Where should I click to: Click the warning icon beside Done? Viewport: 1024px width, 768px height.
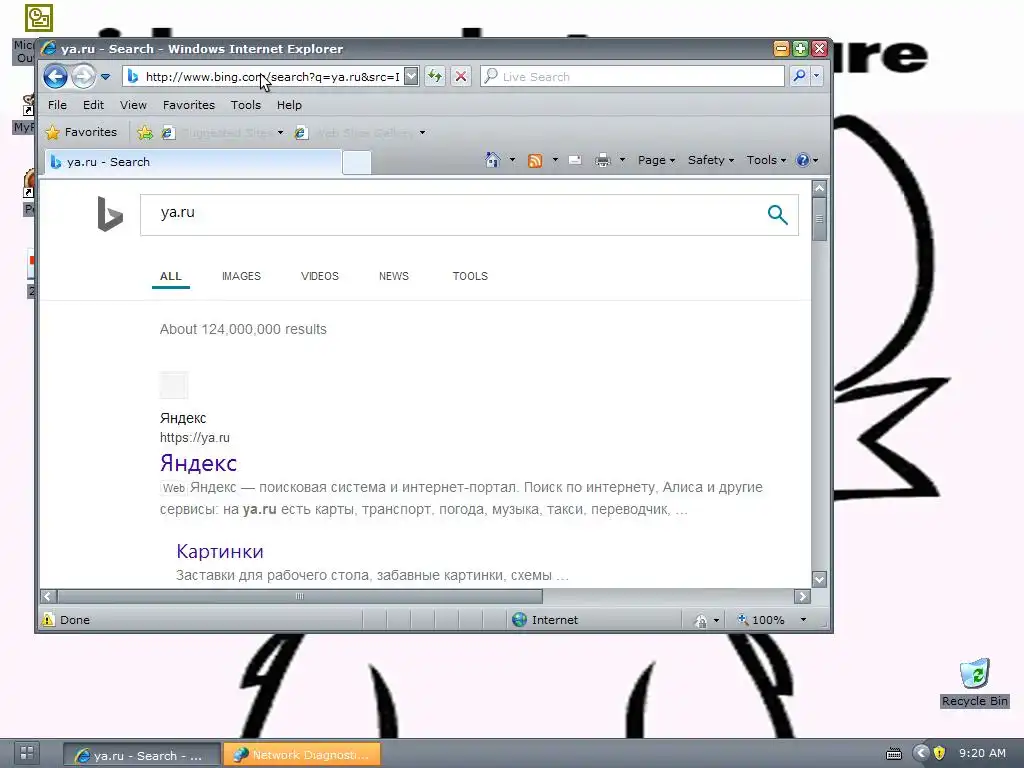click(48, 619)
